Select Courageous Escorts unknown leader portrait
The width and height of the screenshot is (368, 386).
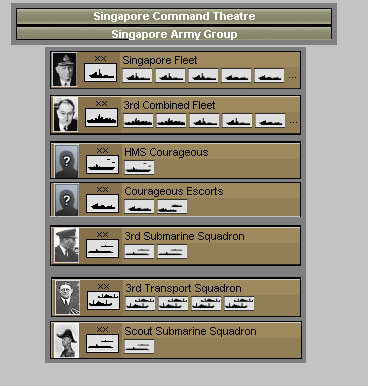67,199
